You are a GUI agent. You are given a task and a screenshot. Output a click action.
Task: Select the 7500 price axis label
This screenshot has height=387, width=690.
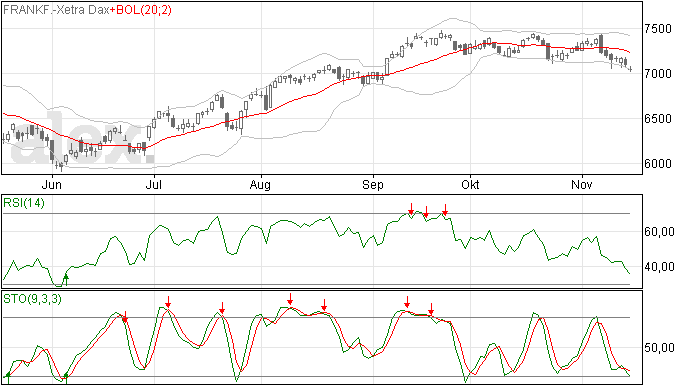[658, 29]
